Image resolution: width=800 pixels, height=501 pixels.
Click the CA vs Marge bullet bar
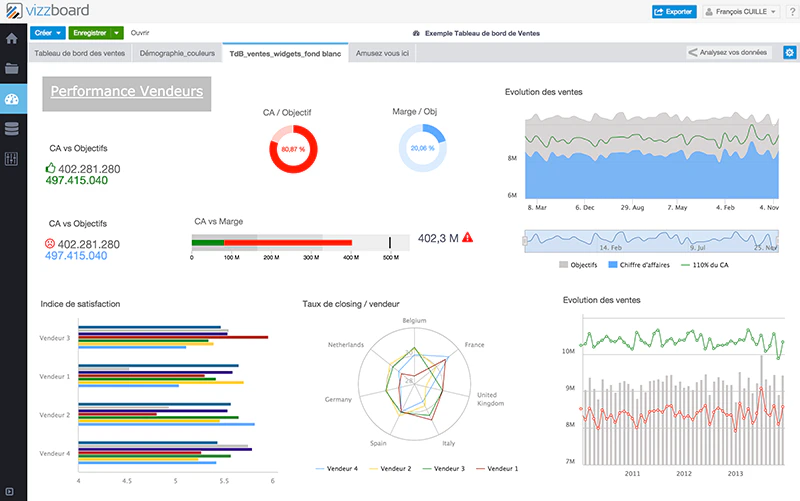[300, 242]
